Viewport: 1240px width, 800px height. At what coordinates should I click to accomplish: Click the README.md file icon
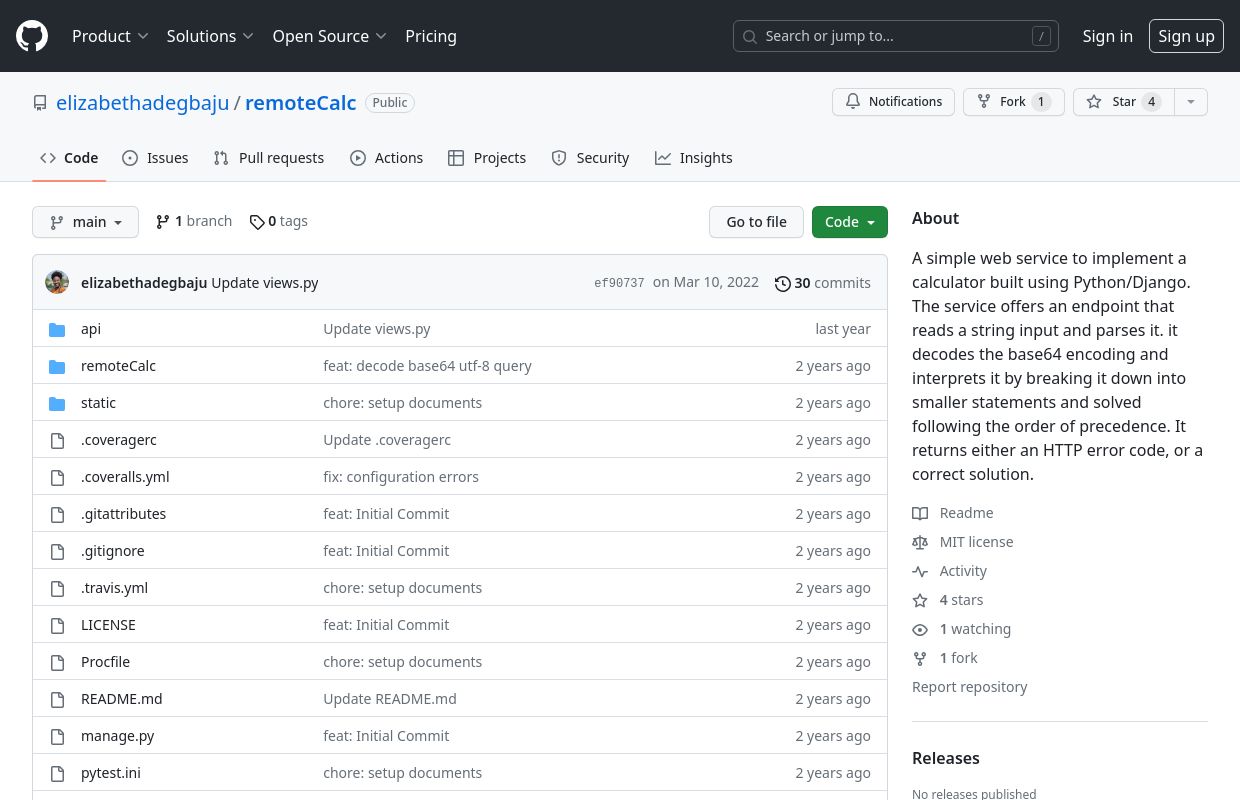coord(57,699)
